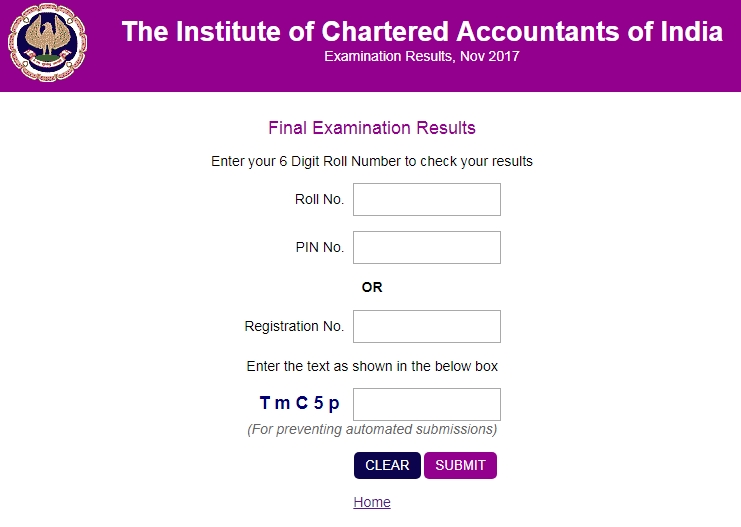This screenshot has height=527, width=741.
Task: Click the Roll No. input field
Action: (x=426, y=199)
